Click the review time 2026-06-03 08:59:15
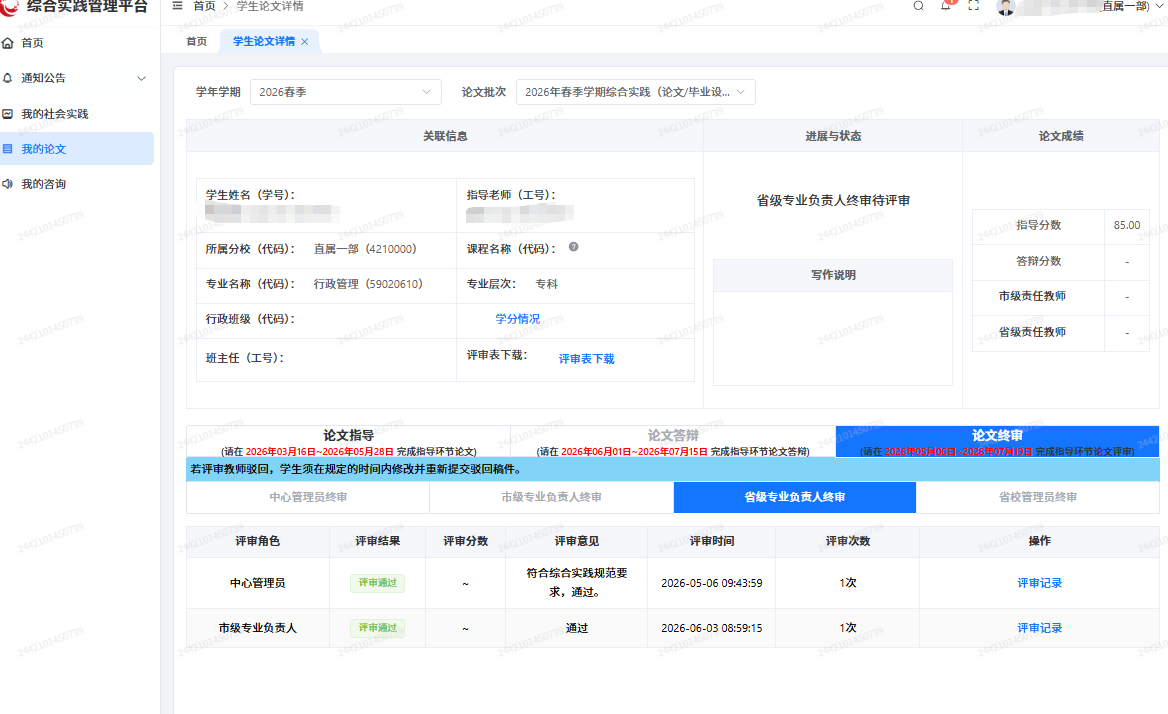The height and width of the screenshot is (714, 1168). (711, 628)
